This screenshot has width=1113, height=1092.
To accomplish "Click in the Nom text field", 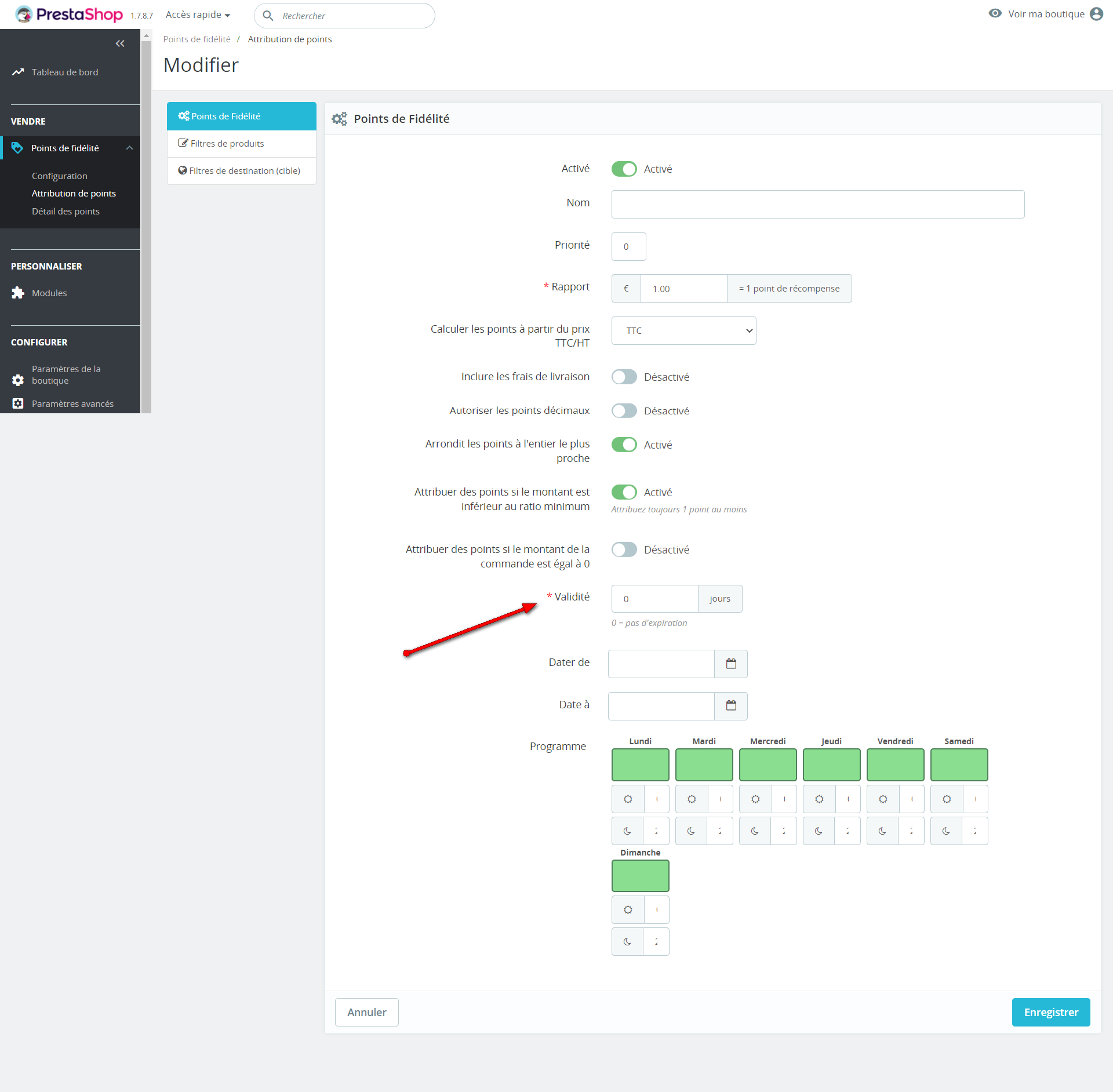I will pos(817,204).
